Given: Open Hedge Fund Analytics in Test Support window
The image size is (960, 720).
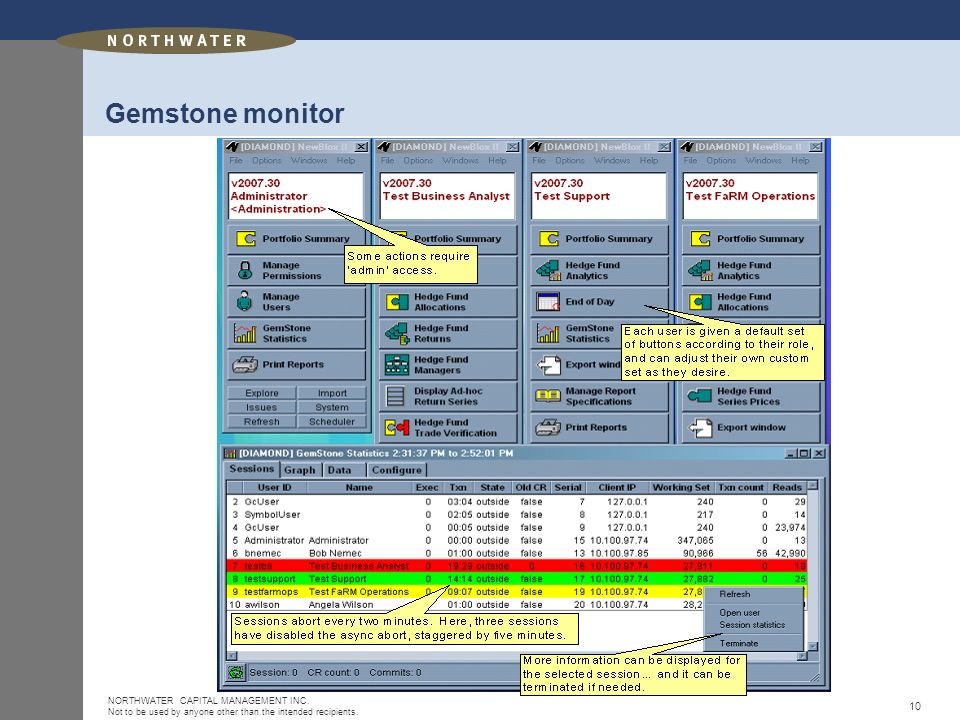Looking at the screenshot, I should [599, 270].
